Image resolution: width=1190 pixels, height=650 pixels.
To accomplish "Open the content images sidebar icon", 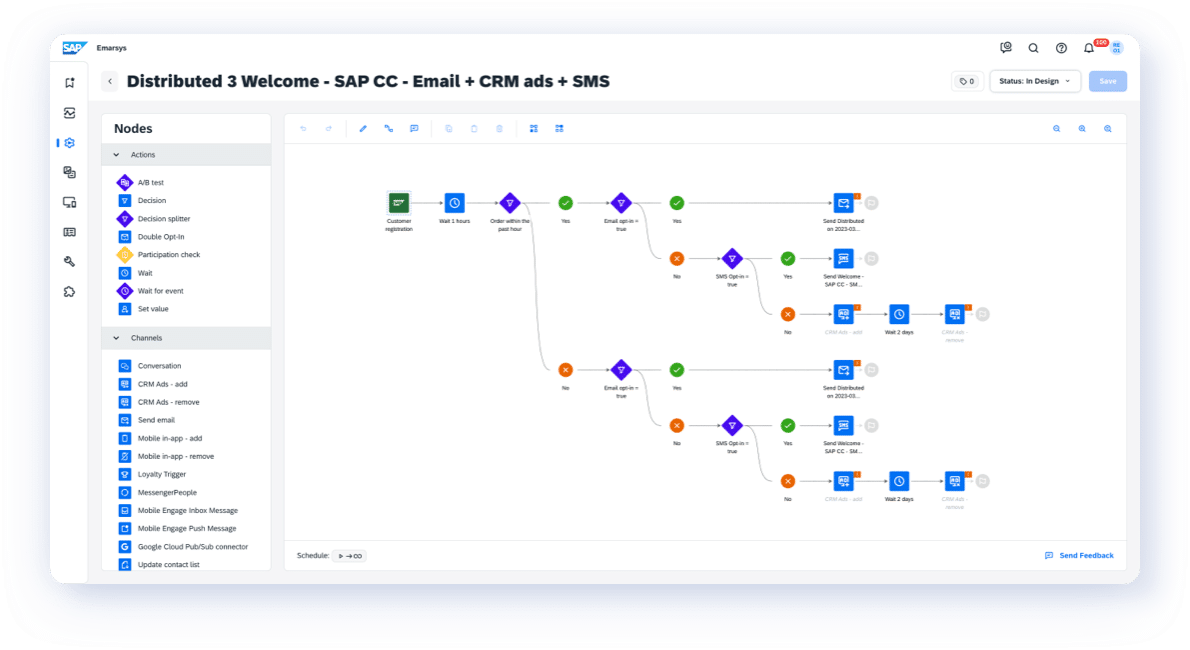I will coord(70,172).
